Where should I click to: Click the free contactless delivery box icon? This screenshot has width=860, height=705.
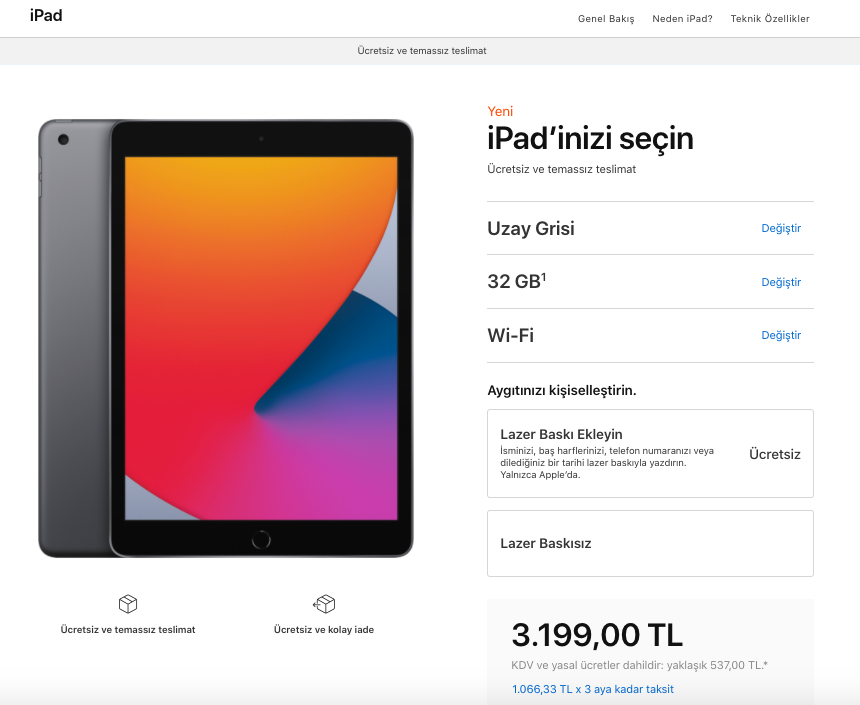(x=128, y=604)
